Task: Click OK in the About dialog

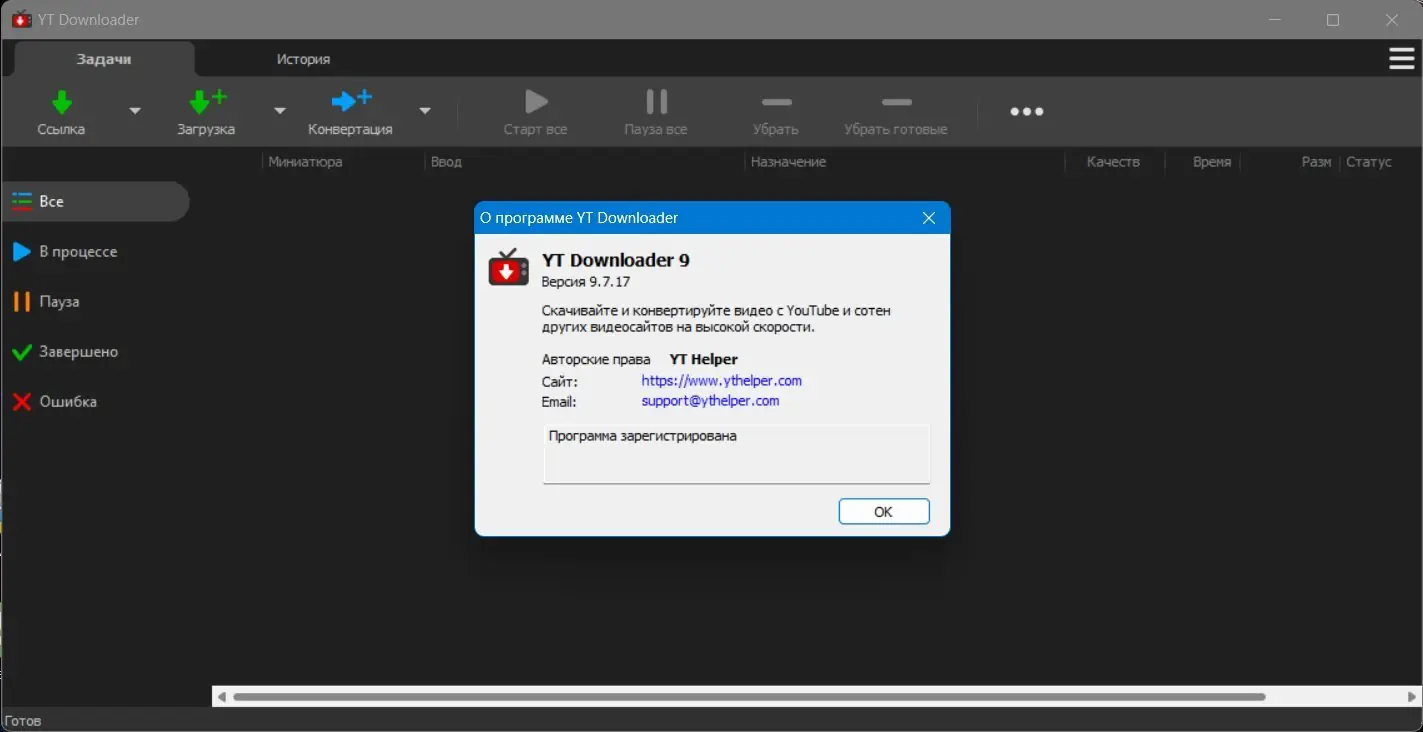Action: 884,511
